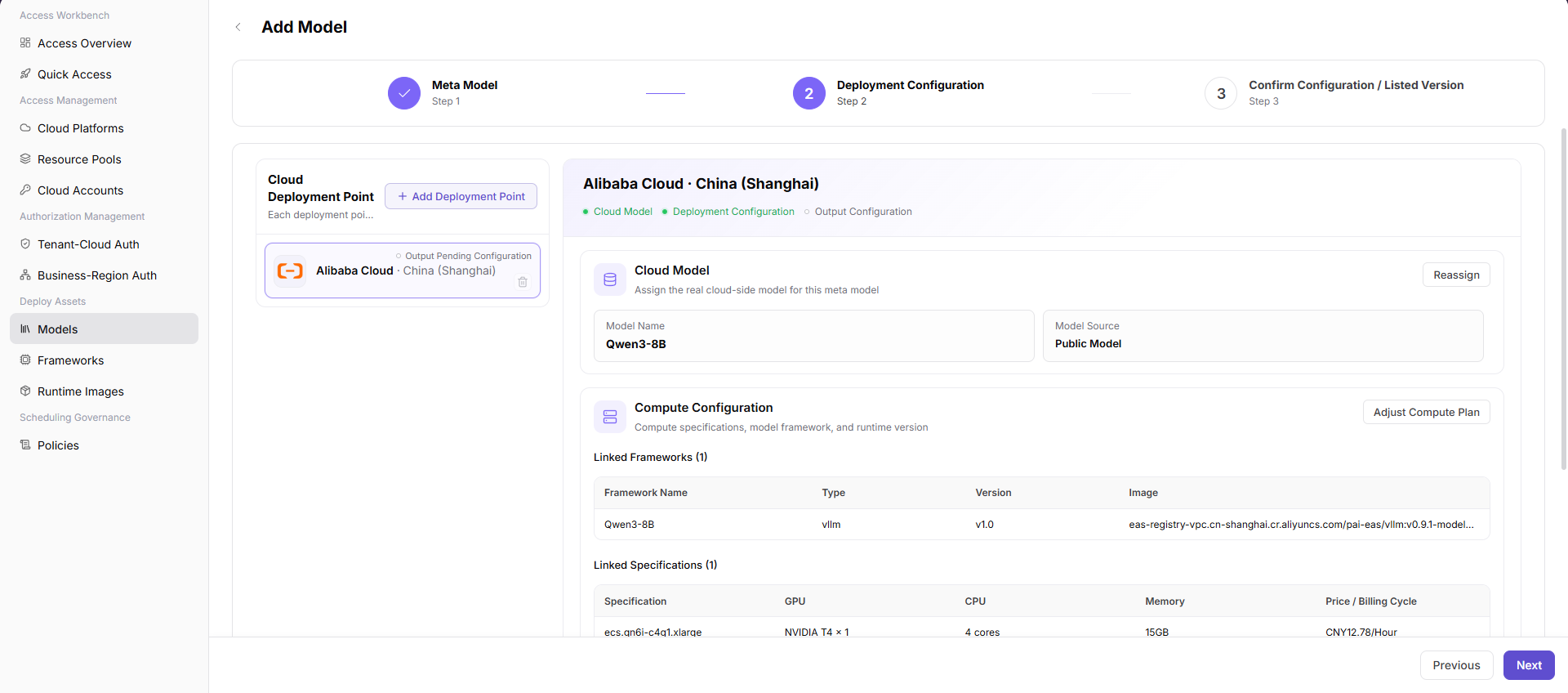Open Runtime Images page

104,391
